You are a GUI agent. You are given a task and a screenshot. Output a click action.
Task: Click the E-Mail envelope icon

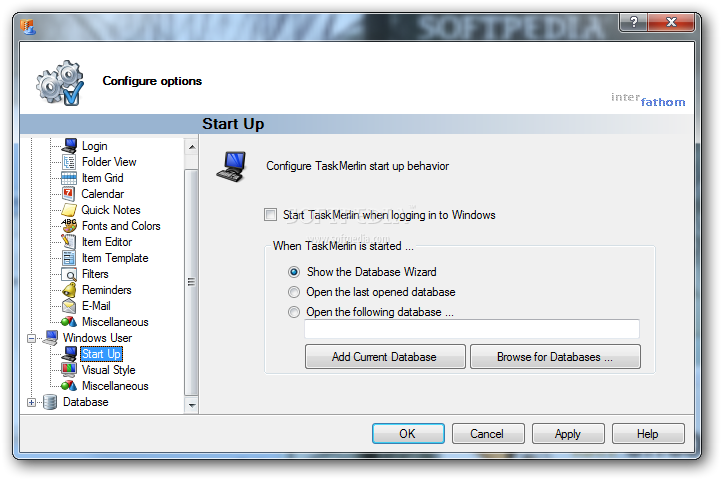coord(69,306)
